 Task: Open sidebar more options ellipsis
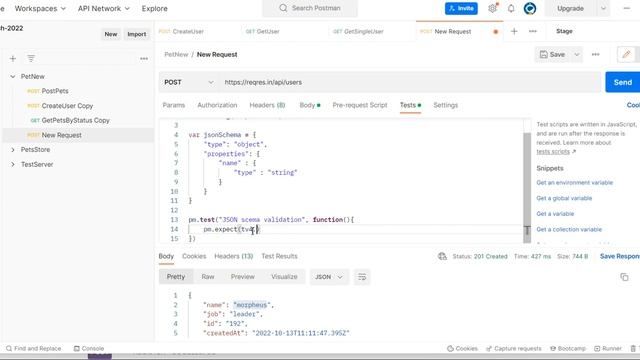[144, 59]
